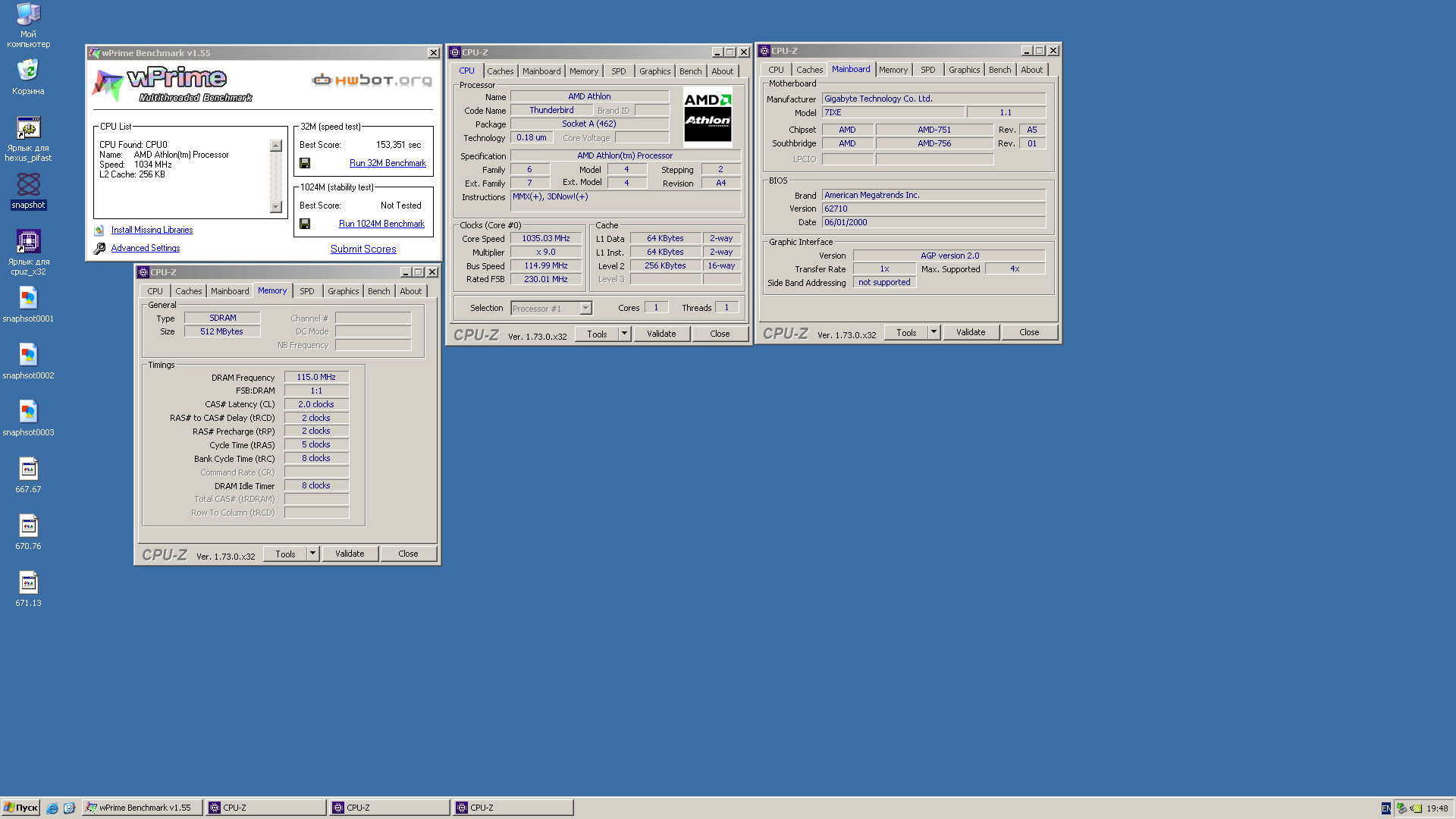The image size is (1456, 819).
Task: Click the BIOS Version 62710 field
Action: [x=934, y=209]
